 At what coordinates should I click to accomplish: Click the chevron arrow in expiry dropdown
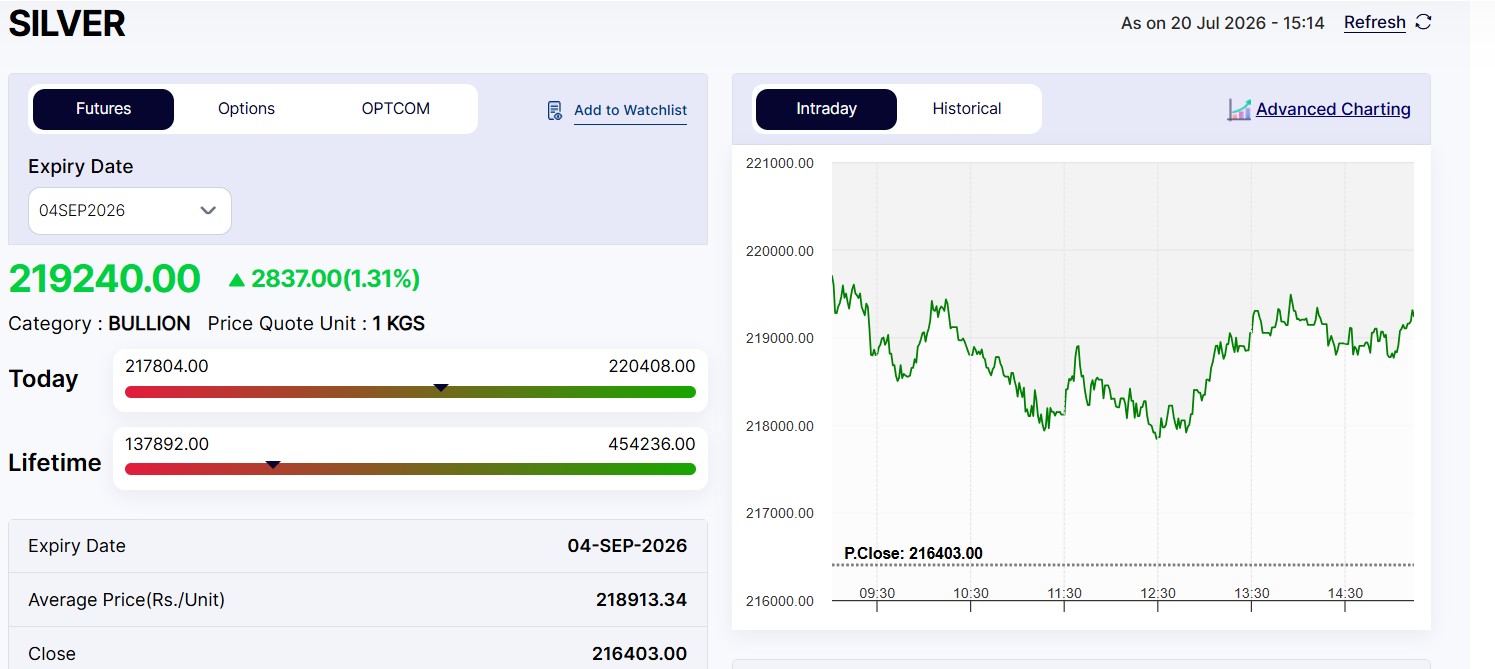(x=208, y=210)
